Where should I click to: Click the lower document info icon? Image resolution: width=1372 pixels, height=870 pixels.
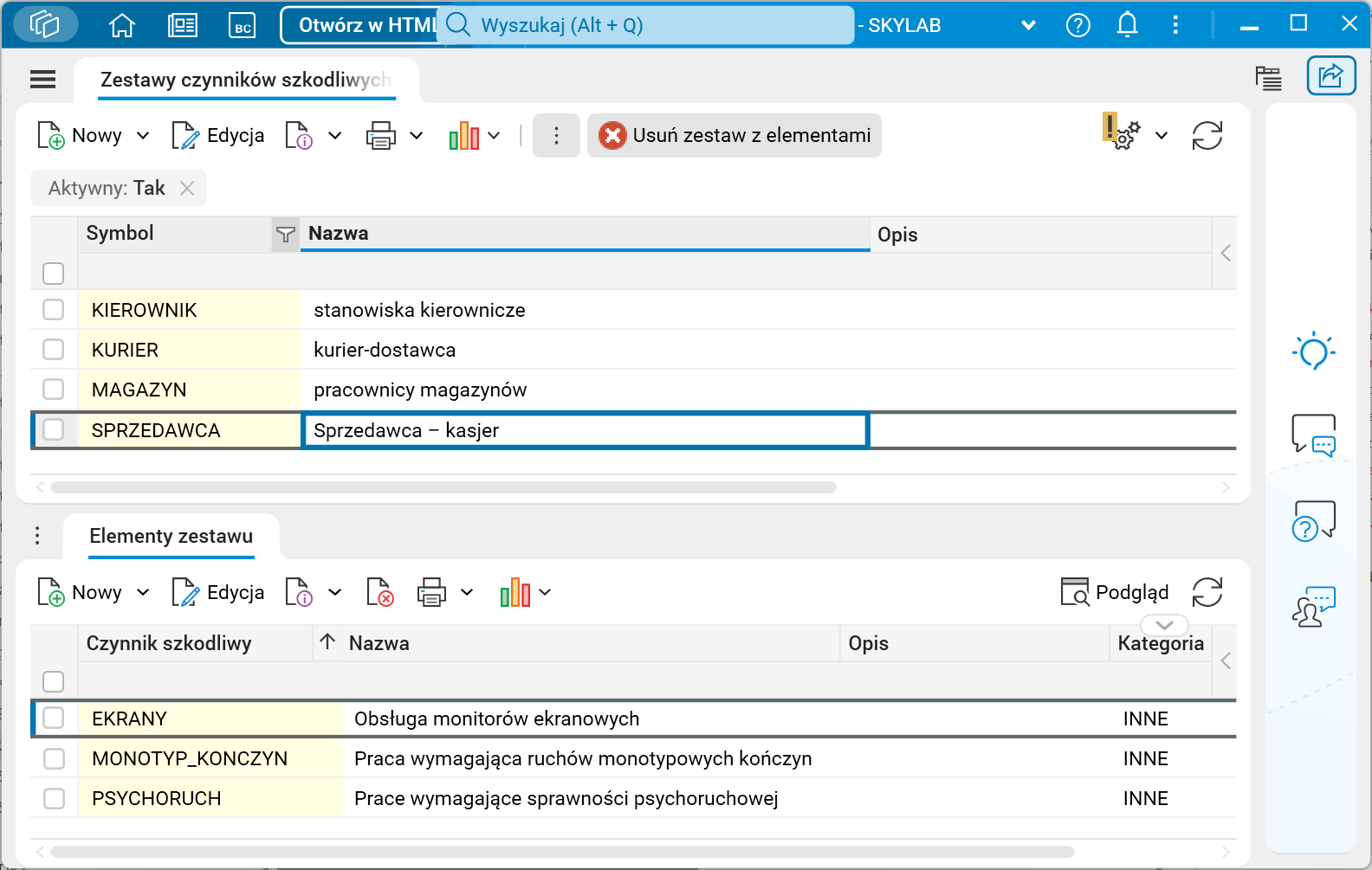coord(299,592)
